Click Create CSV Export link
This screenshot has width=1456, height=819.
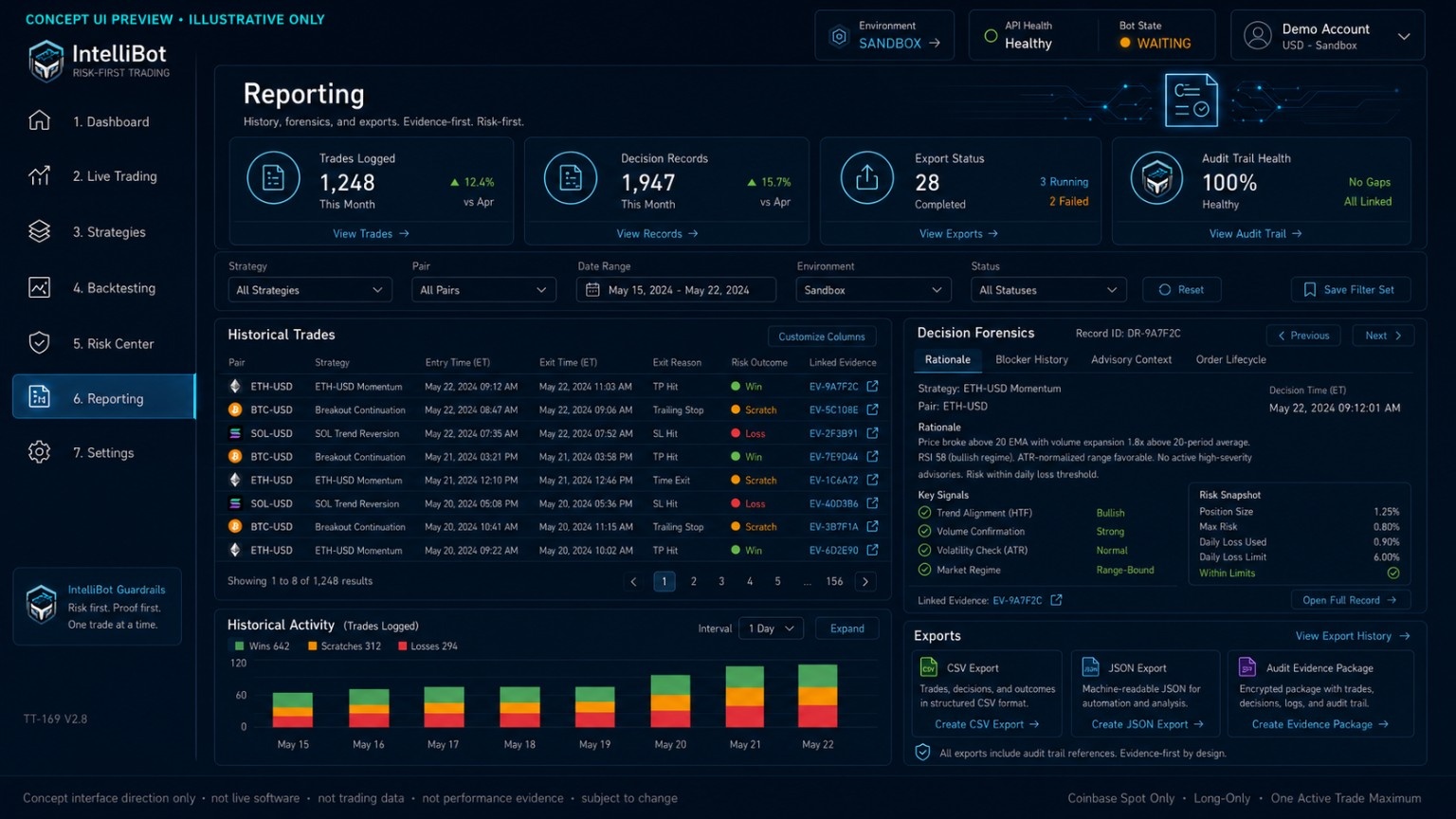[x=987, y=724]
